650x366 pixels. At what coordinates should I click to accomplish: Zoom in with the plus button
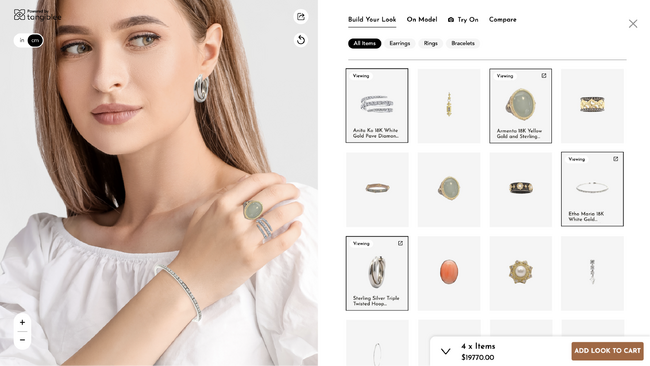[22, 322]
